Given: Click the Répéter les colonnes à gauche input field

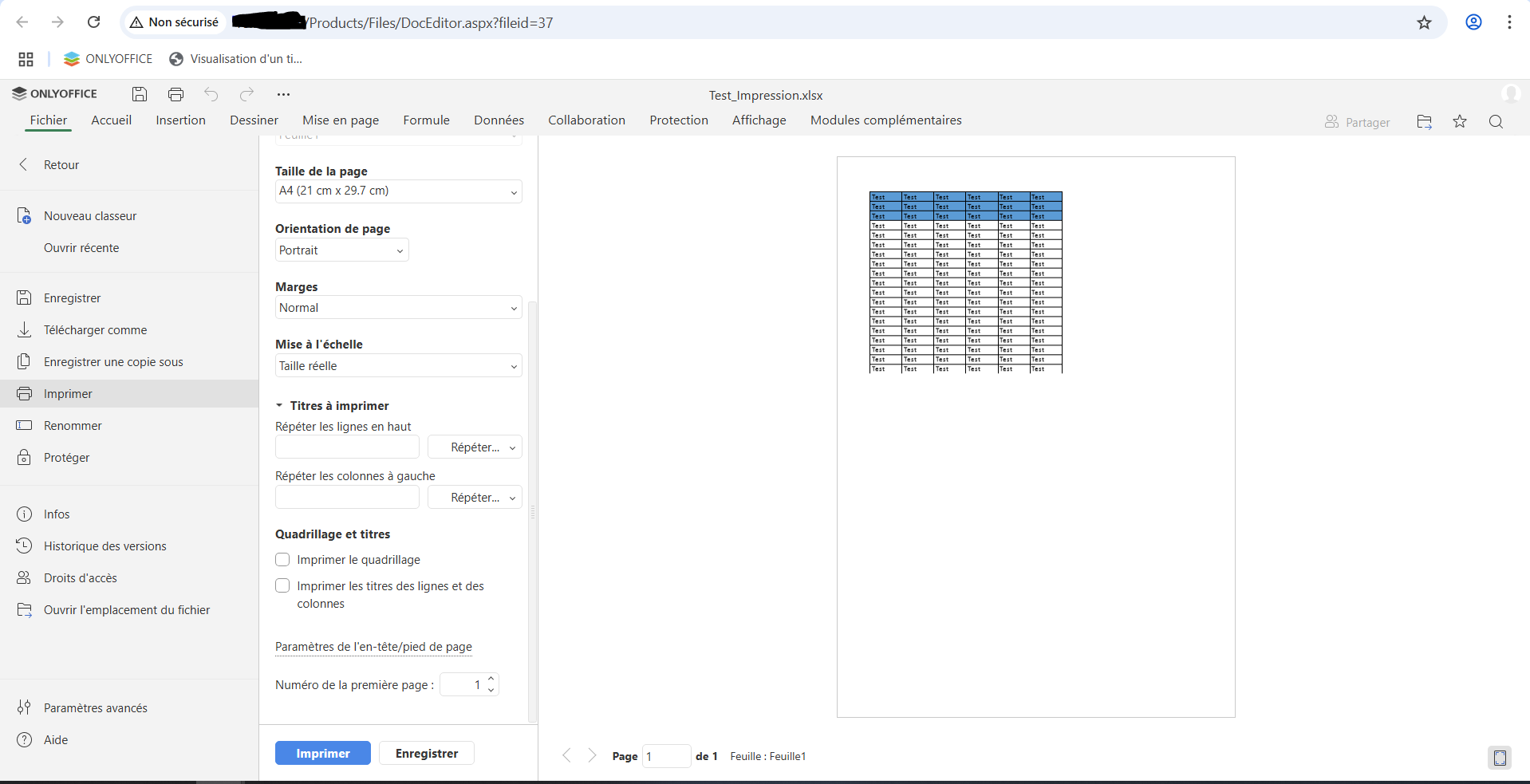Looking at the screenshot, I should (347, 498).
